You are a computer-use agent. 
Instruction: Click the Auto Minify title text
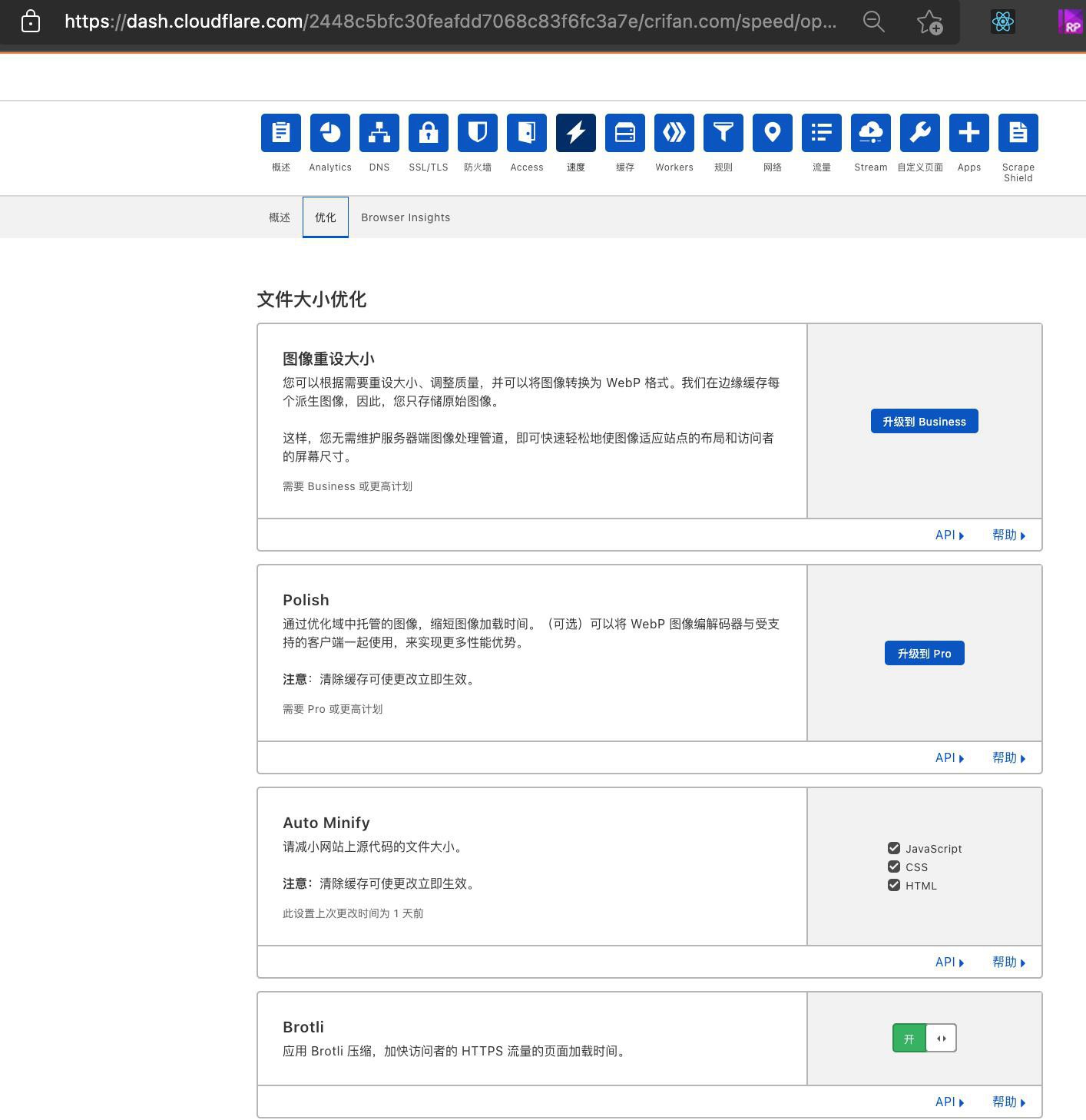[x=326, y=823]
